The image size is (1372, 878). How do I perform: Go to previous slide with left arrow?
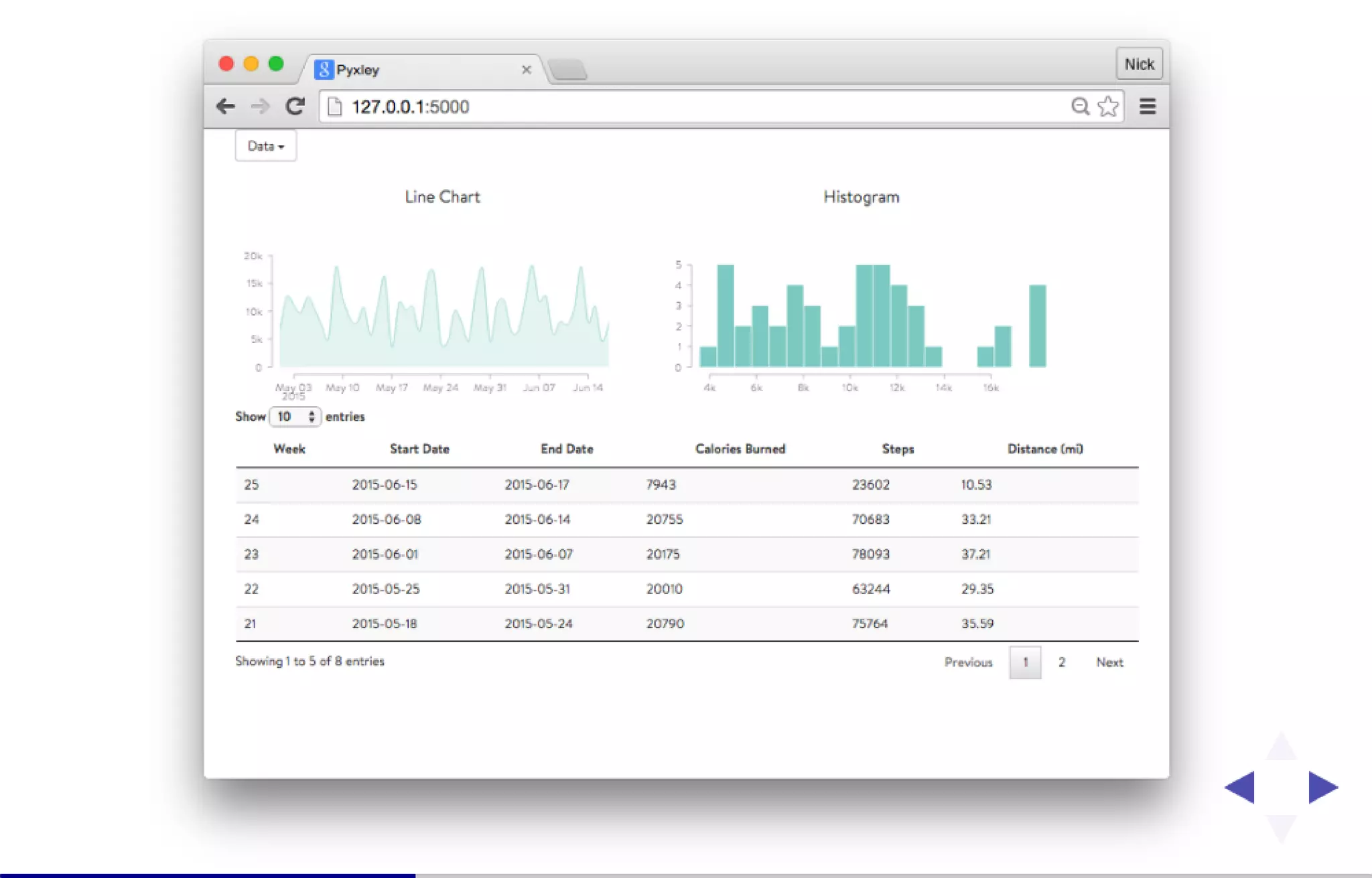coord(1240,787)
